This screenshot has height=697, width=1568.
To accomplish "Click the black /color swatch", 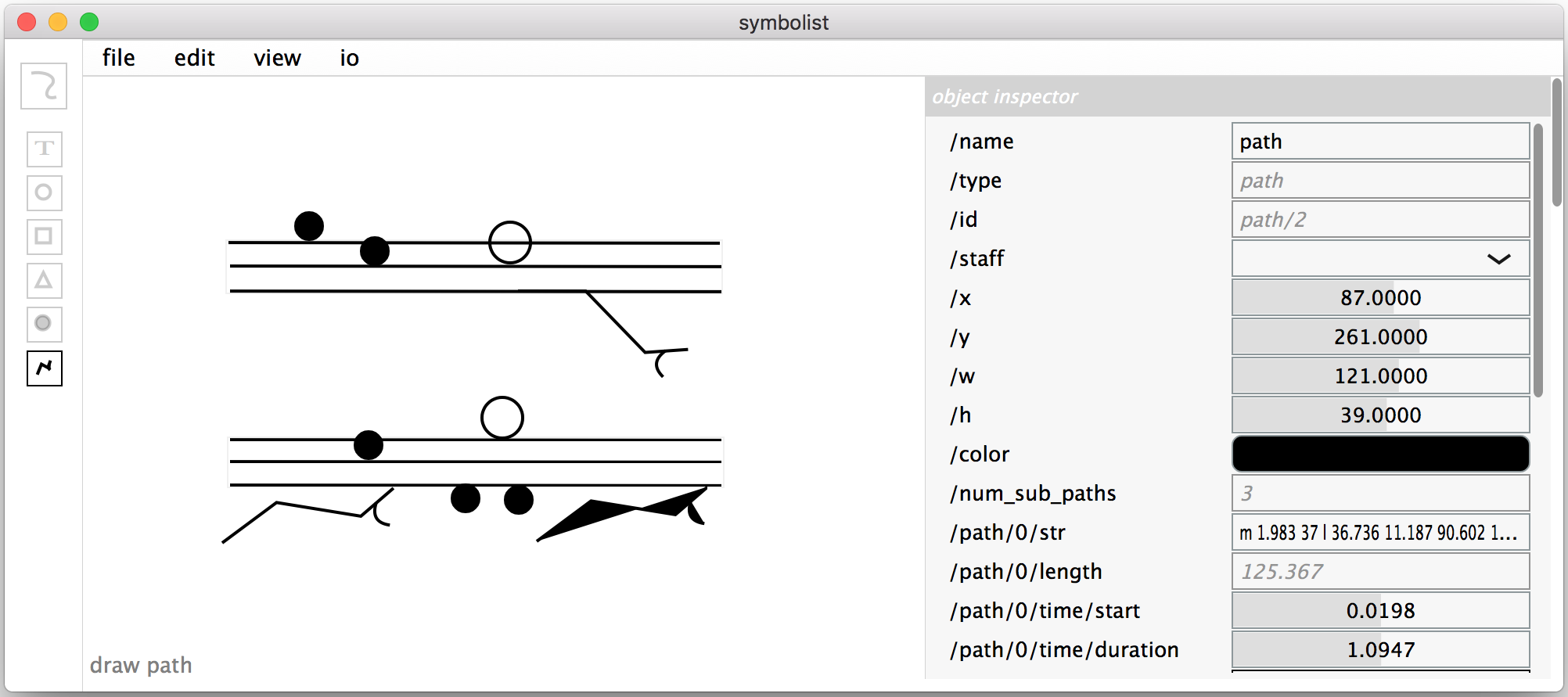I will pyautogui.click(x=1380, y=454).
